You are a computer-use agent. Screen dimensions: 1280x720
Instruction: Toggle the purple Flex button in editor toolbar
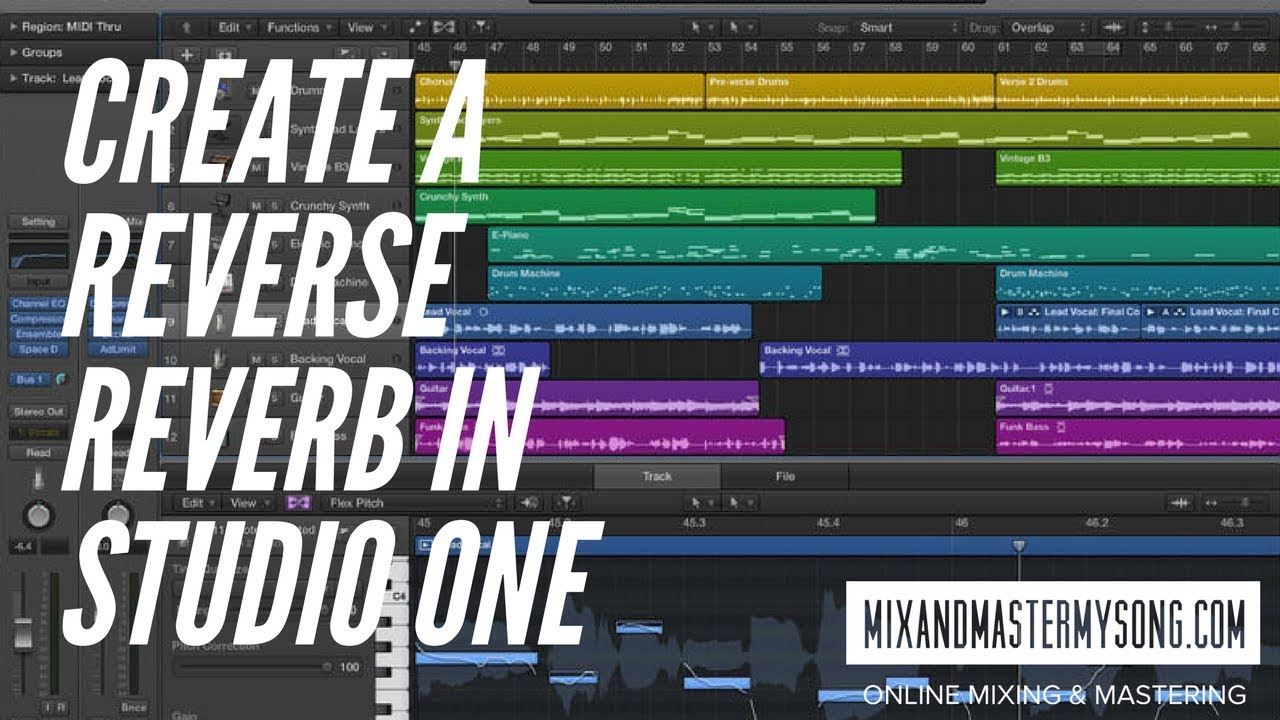point(299,503)
